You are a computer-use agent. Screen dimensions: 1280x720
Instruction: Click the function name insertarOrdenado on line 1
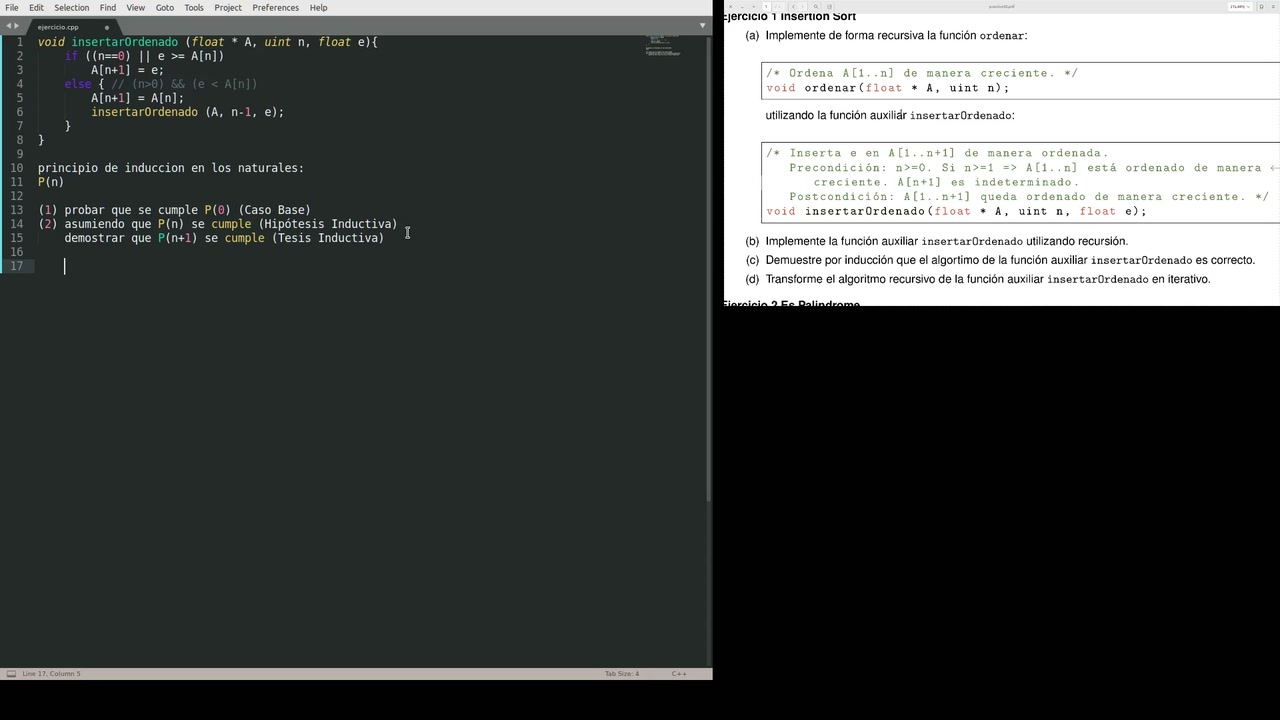124,42
